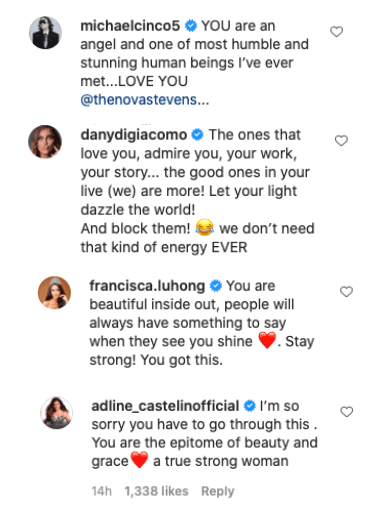Visit francisca.luhong's profile via username

pos(147,286)
